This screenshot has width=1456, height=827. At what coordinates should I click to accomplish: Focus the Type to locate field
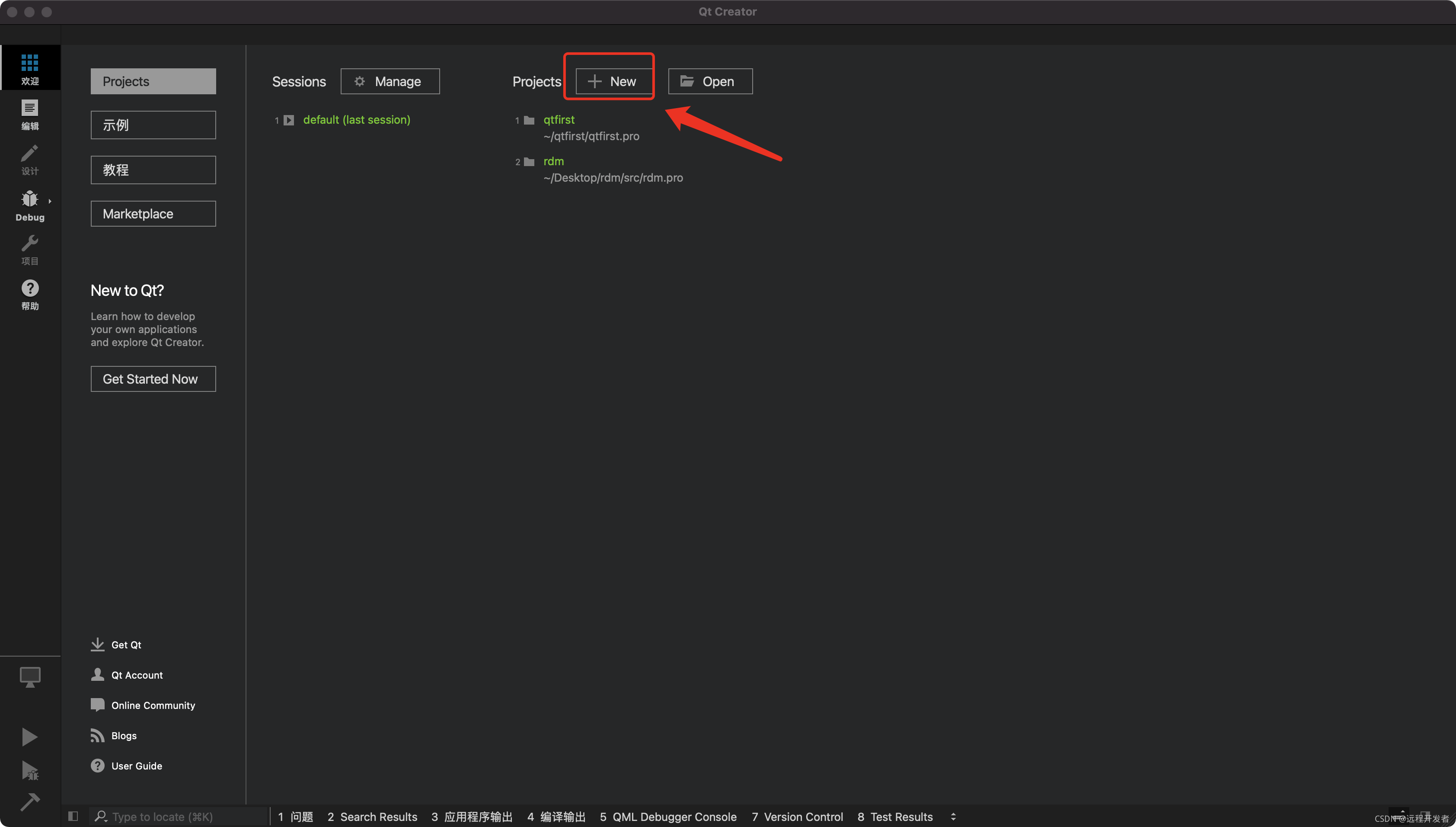click(178, 816)
